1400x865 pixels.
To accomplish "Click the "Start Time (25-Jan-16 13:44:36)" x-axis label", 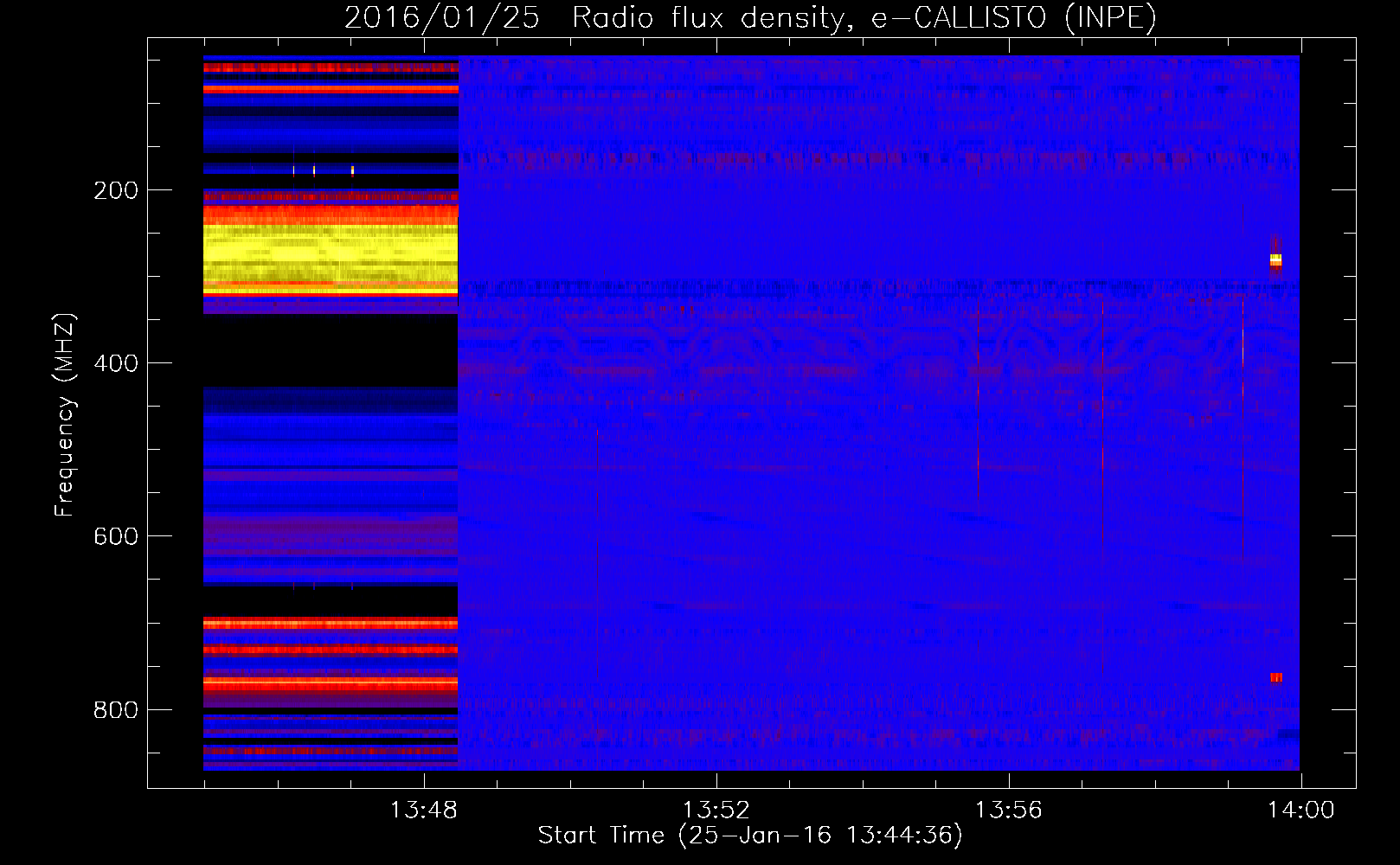I will coord(750,836).
